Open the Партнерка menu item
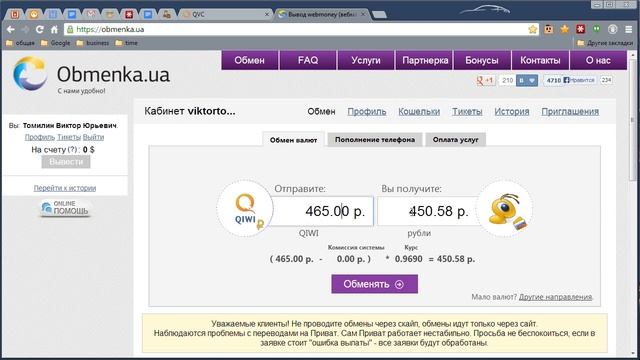Image resolution: width=640 pixels, height=360 pixels. coord(424,60)
